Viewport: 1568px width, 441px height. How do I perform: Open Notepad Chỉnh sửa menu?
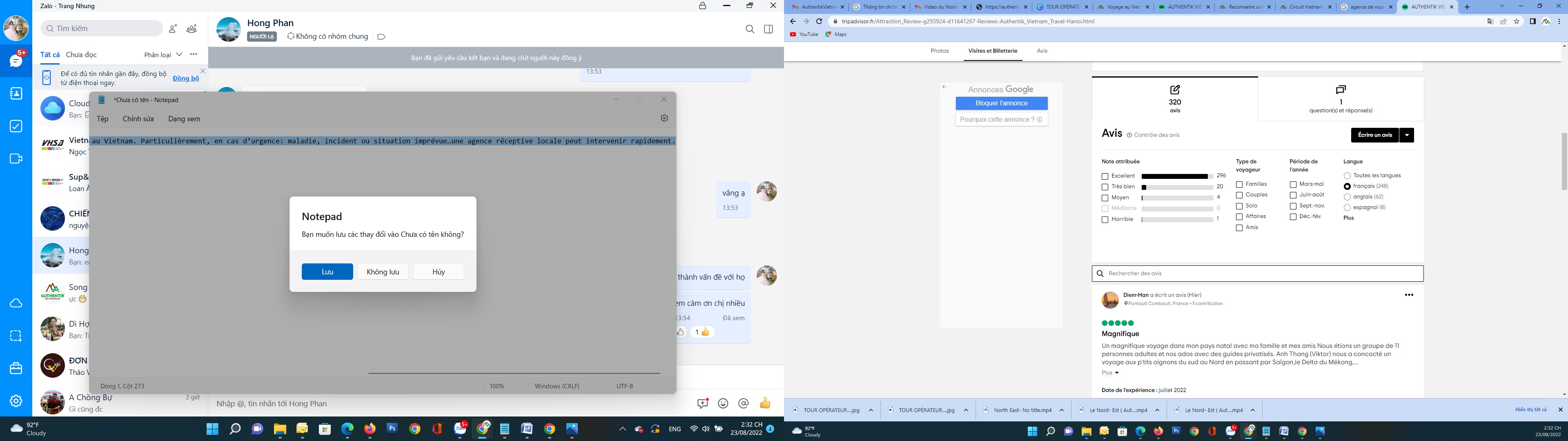coord(138,119)
